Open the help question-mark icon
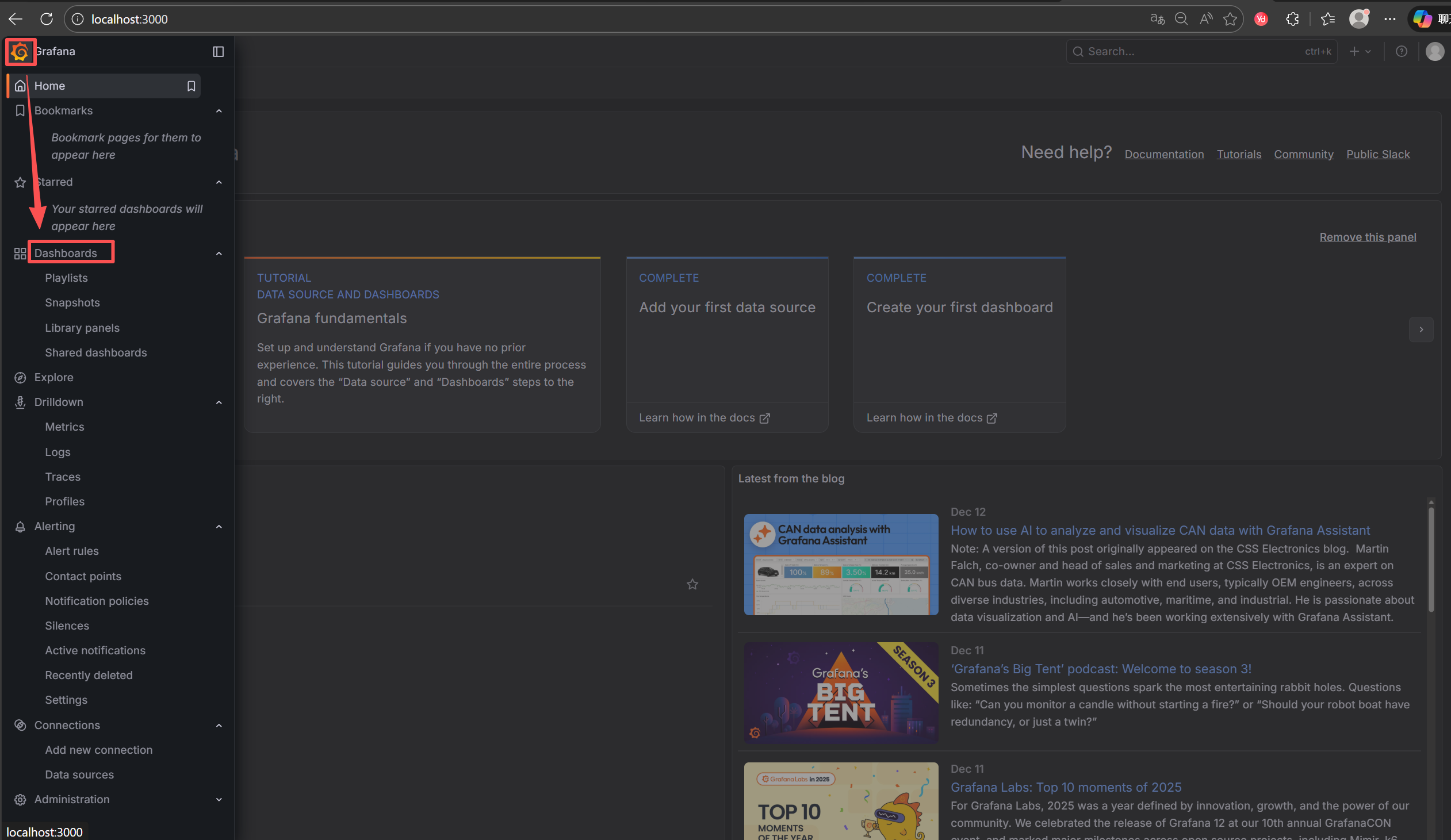The width and height of the screenshot is (1451, 840). (x=1402, y=52)
